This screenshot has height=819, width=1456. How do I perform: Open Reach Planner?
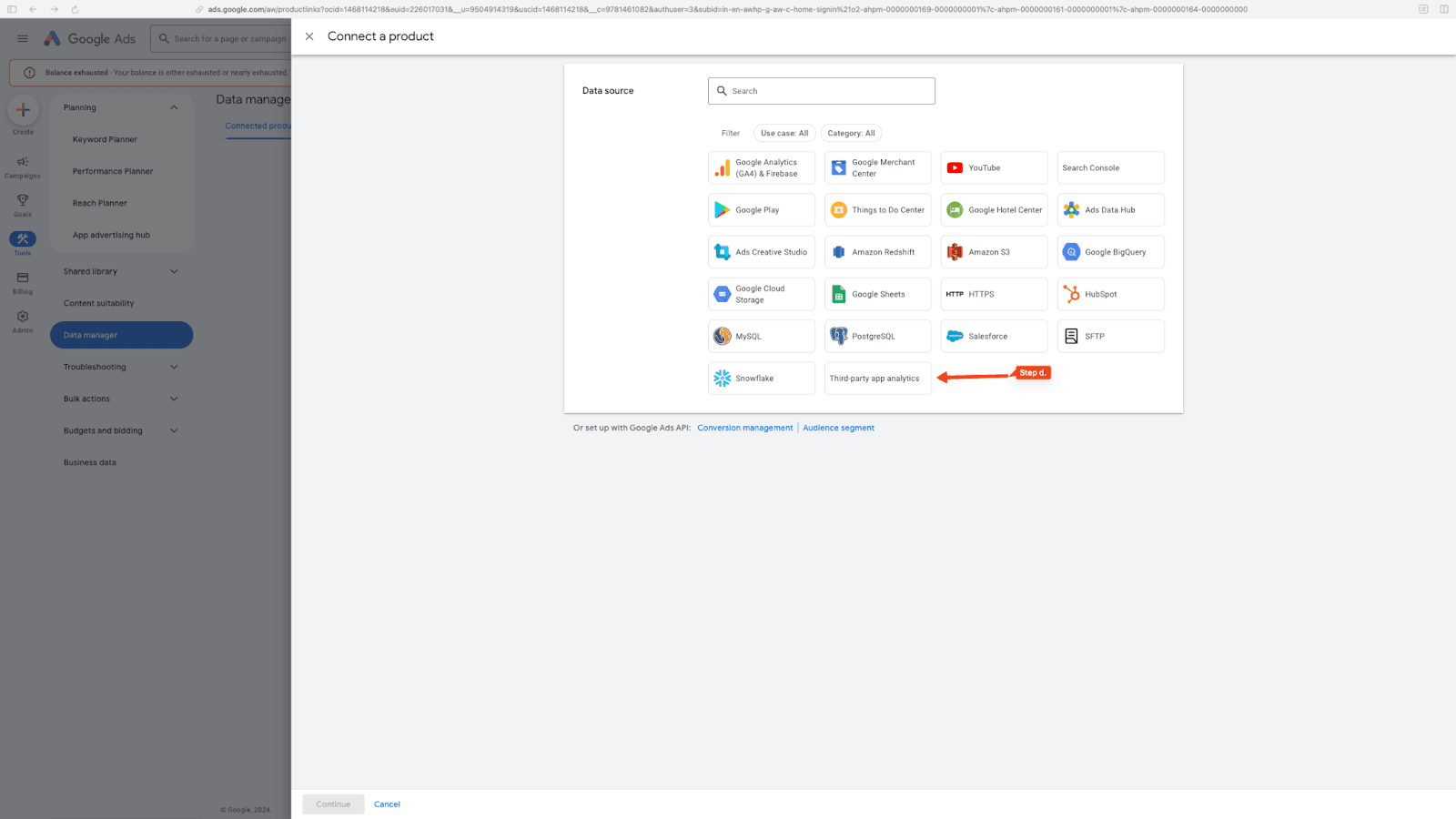(x=100, y=203)
